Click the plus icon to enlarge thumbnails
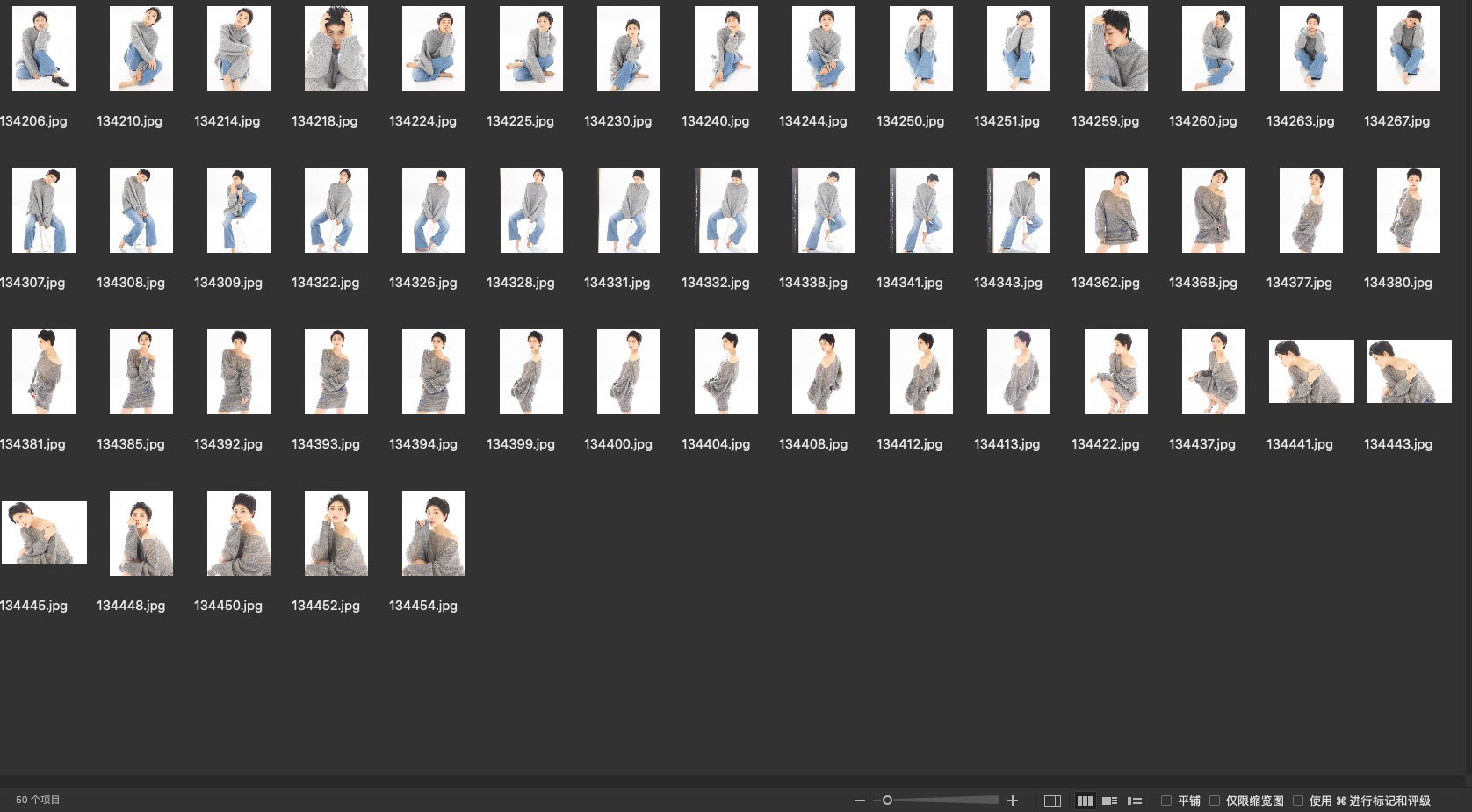Image resolution: width=1472 pixels, height=812 pixels. point(1013,801)
